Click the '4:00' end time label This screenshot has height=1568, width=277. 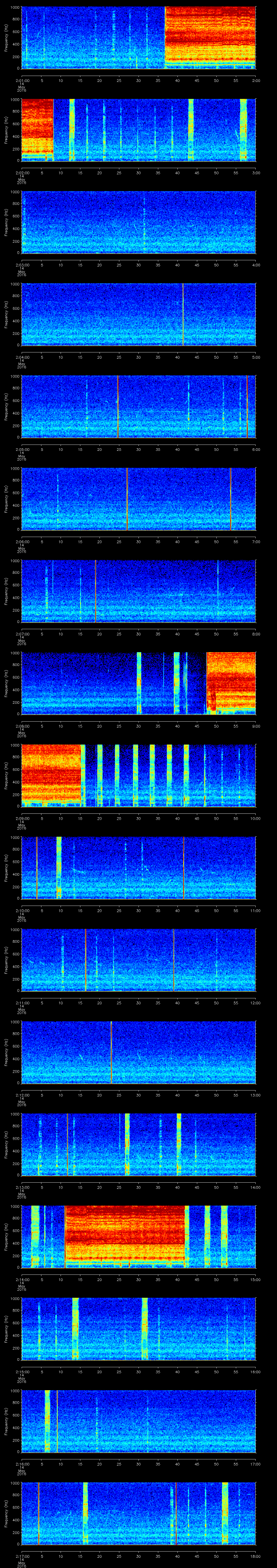point(256,265)
